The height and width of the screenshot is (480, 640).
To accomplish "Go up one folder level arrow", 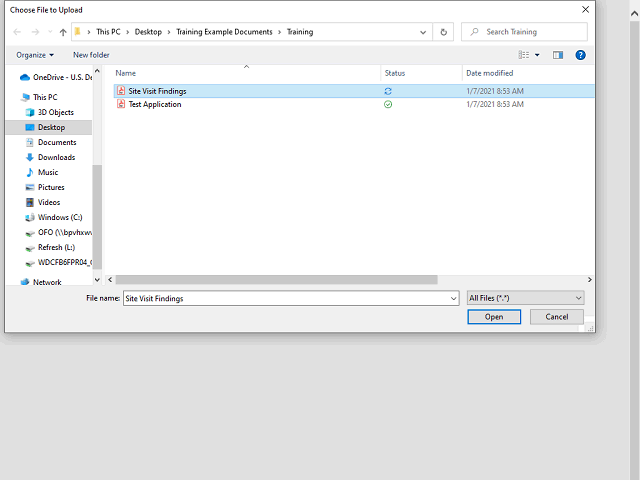I will (63, 32).
